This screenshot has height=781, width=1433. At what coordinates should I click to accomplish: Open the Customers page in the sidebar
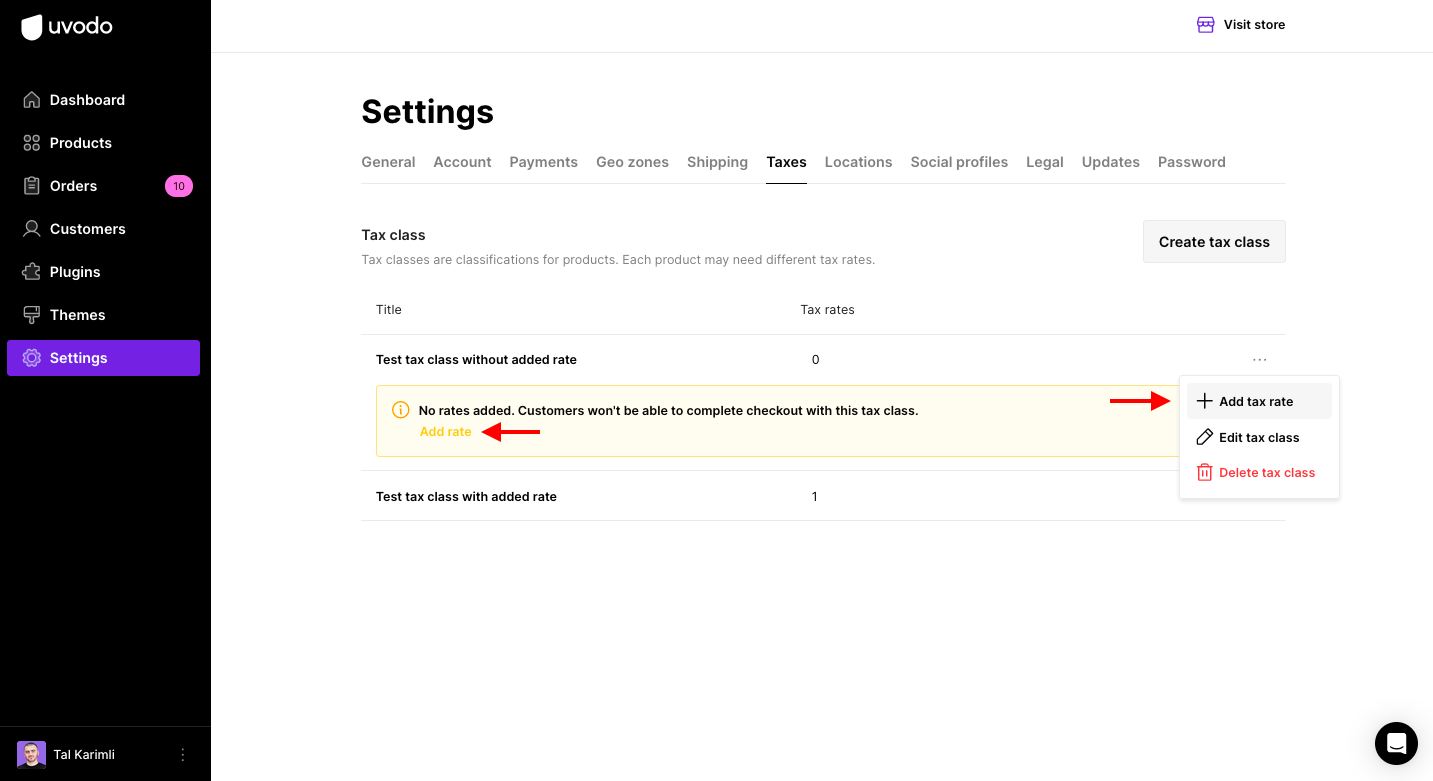coord(87,229)
